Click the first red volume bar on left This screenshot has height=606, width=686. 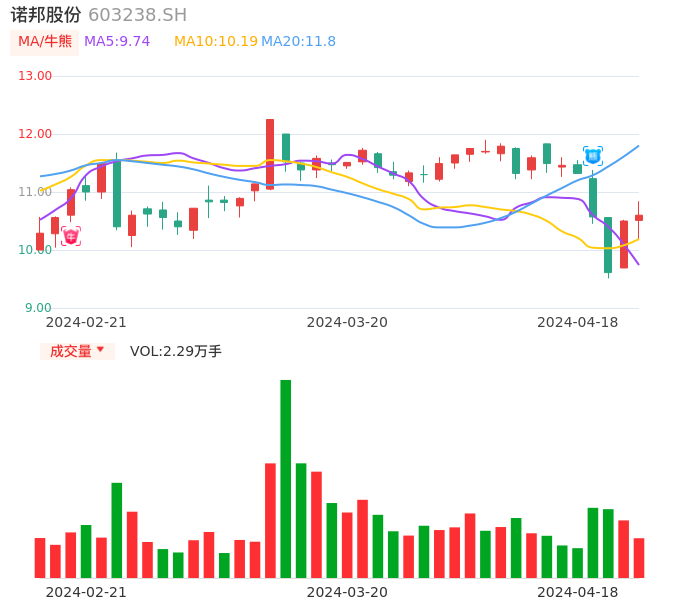click(40, 557)
